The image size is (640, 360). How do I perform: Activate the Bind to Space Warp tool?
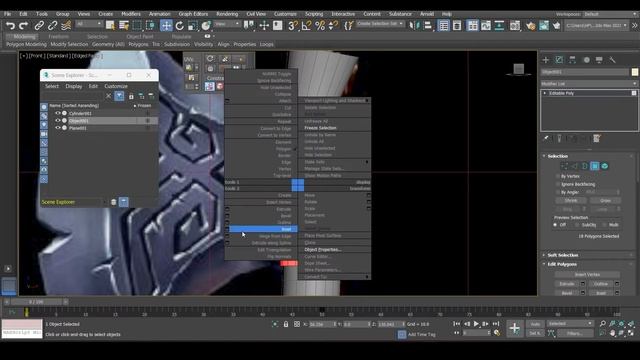point(66,26)
